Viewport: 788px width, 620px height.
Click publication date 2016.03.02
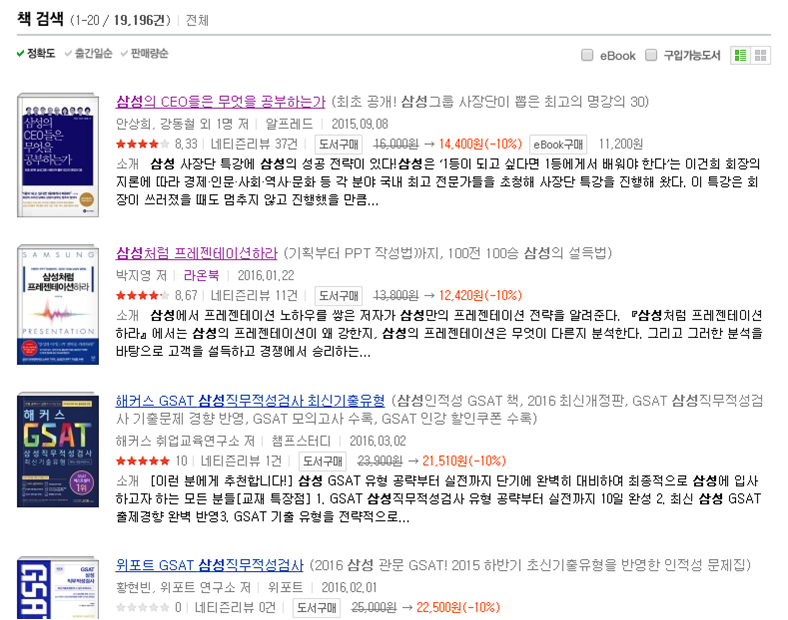click(378, 441)
